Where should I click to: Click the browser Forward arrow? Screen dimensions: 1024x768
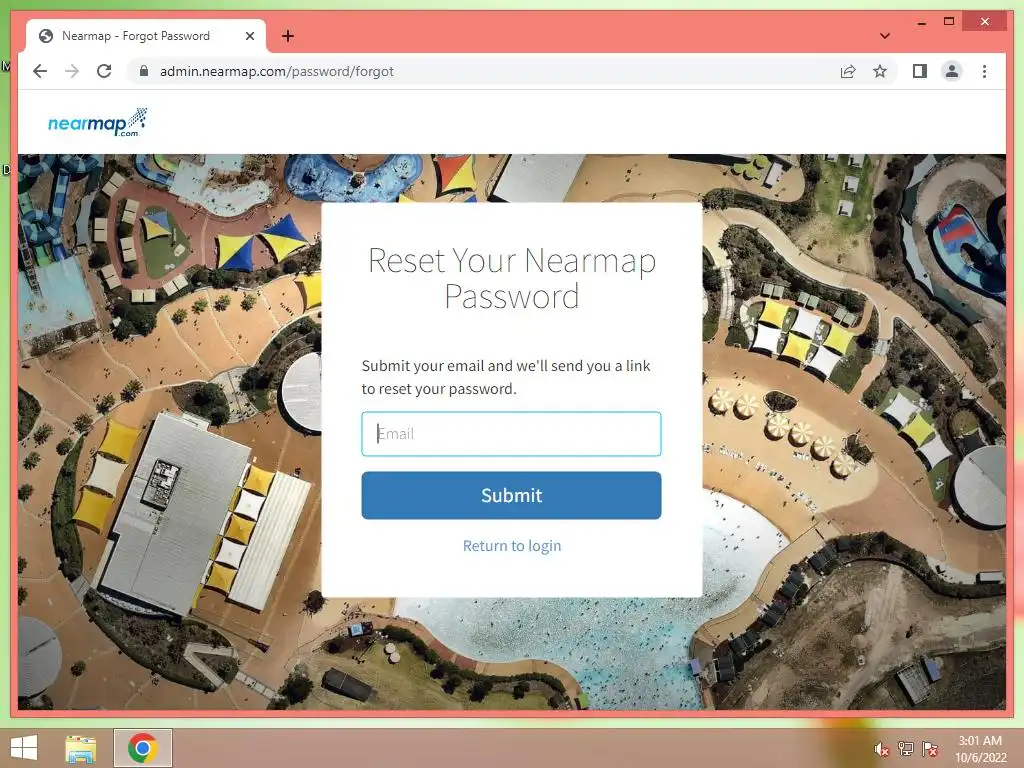[72, 71]
